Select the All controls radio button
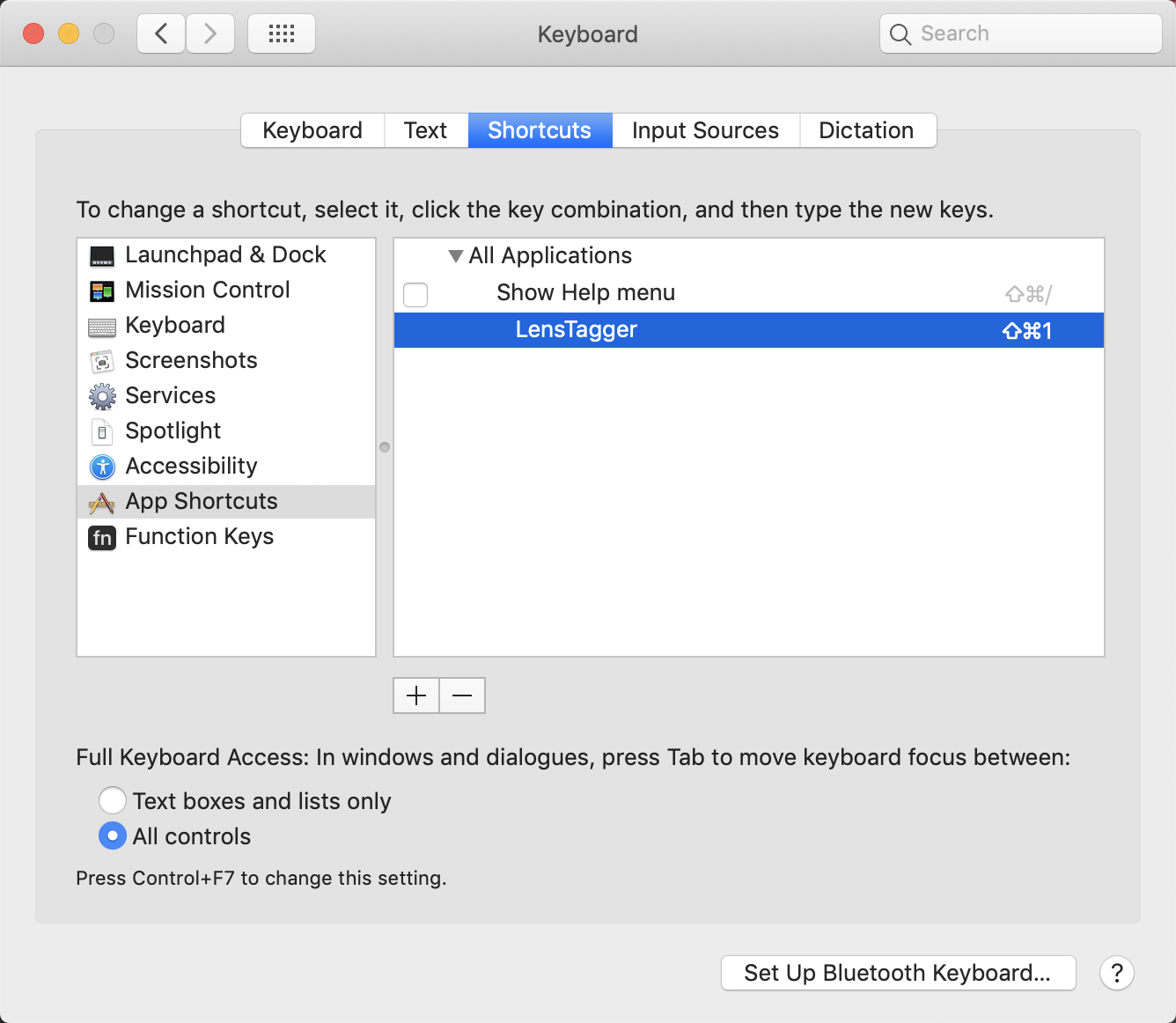1176x1023 pixels. click(x=113, y=835)
